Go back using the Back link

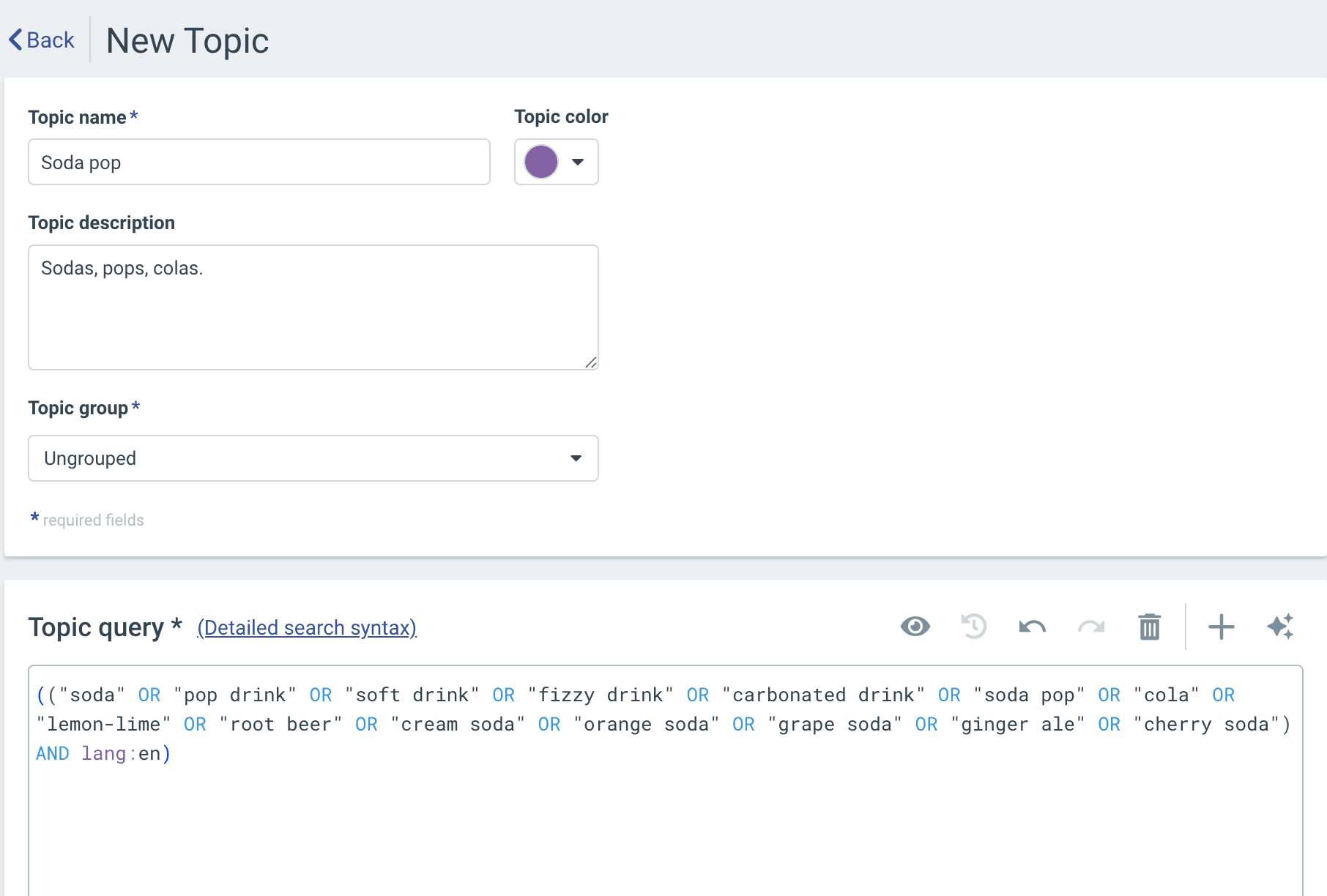click(42, 40)
